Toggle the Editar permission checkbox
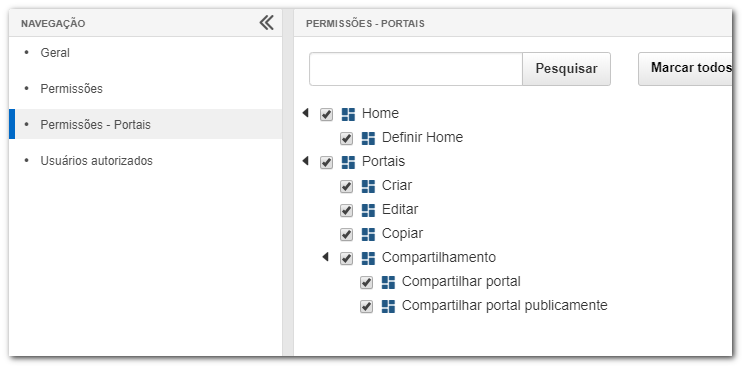Image resolution: width=742 pixels, height=366 pixels. pyautogui.click(x=346, y=211)
